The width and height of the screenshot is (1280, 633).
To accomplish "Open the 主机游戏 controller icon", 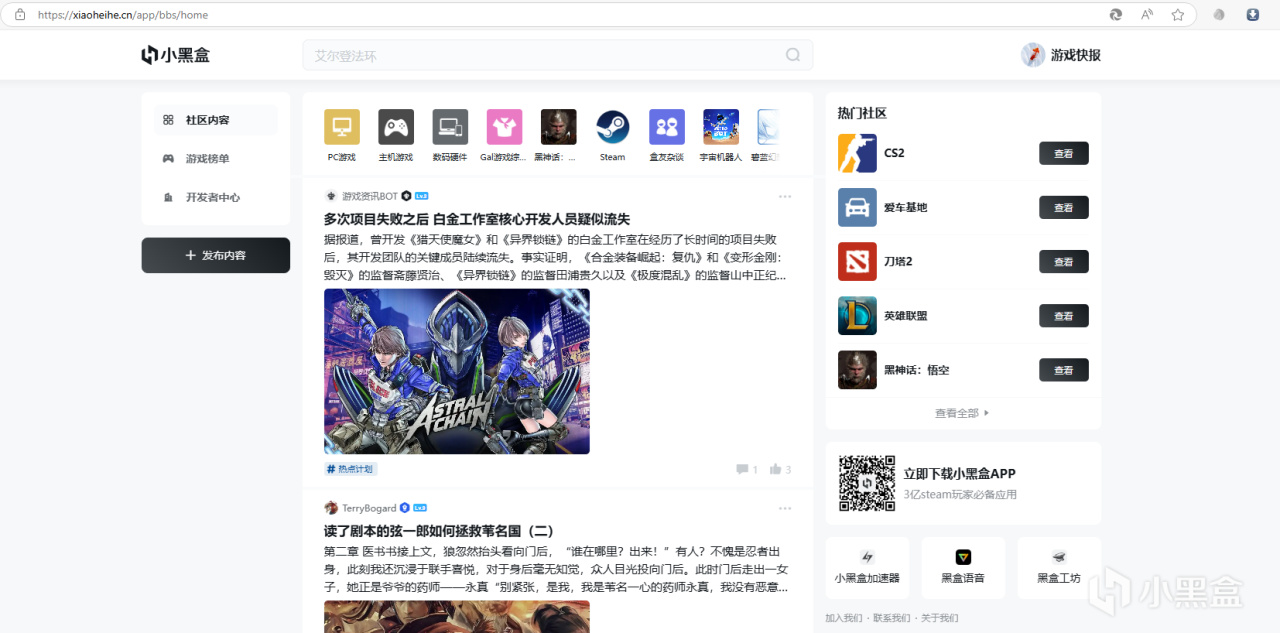I will click(x=396, y=127).
